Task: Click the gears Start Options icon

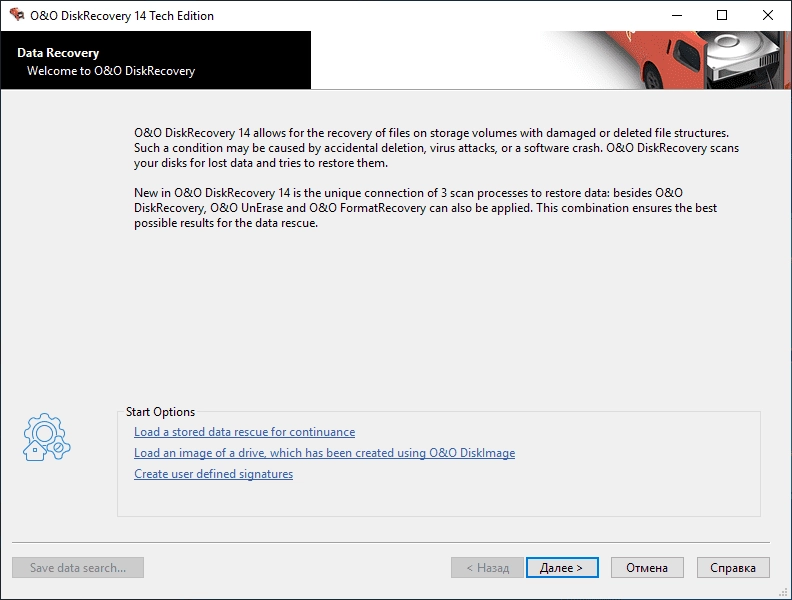Action: 46,437
